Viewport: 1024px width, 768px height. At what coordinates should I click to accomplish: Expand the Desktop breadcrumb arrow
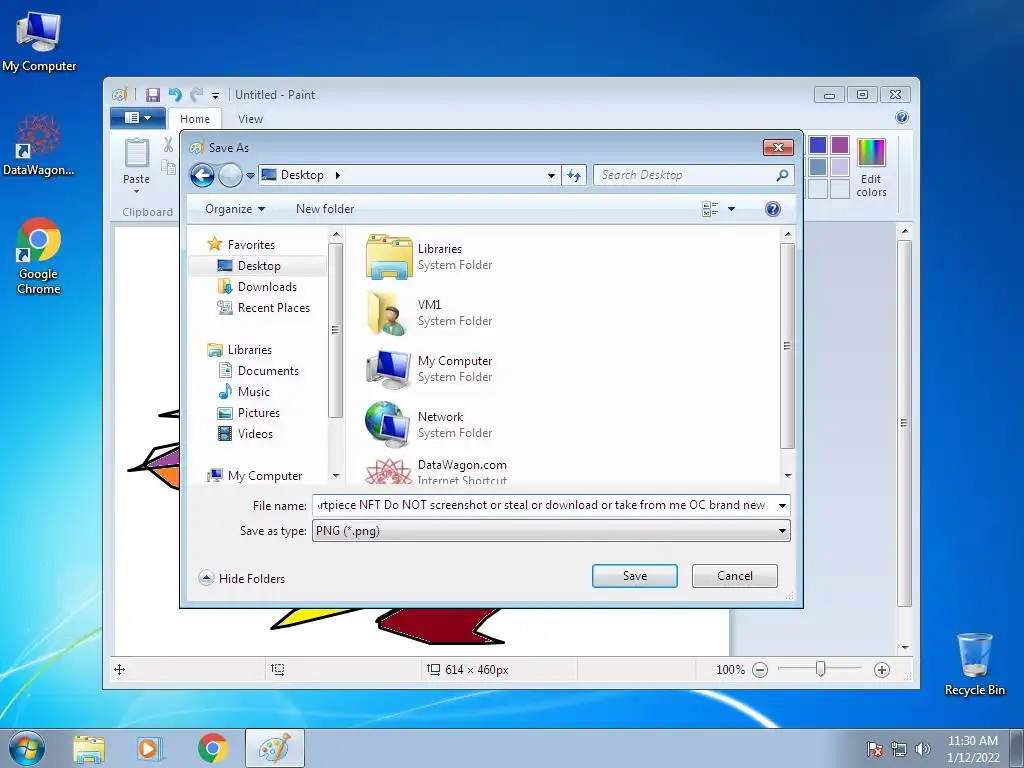click(x=338, y=175)
